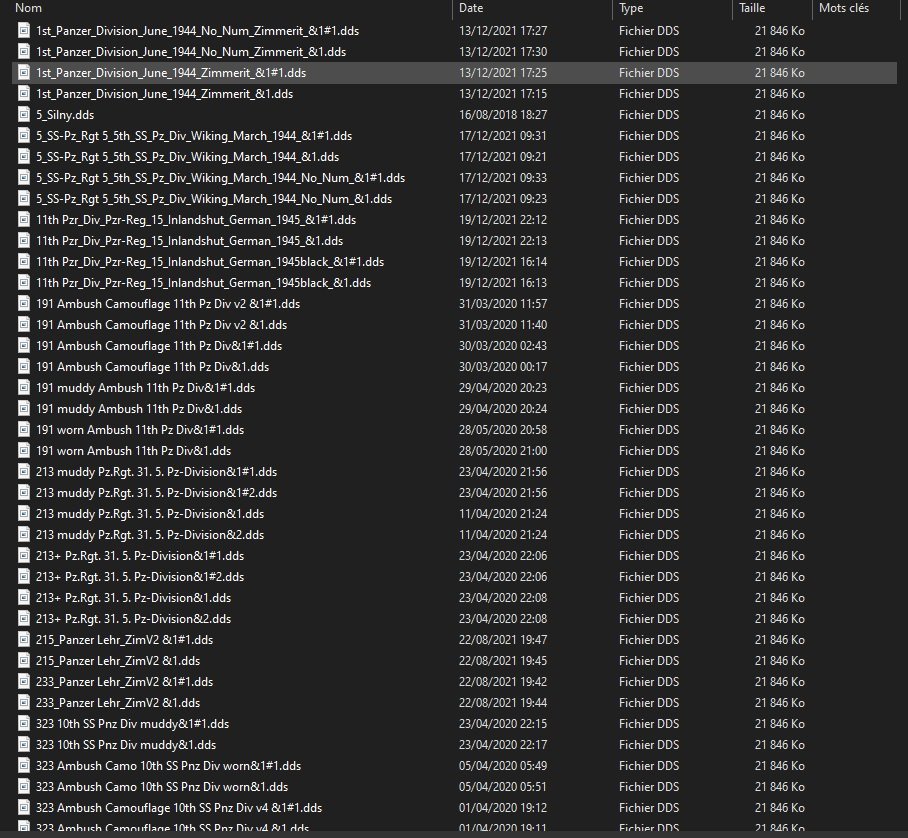The width and height of the screenshot is (908, 838).
Task: Click file icon of Inlandshut_German_1945black_&1#1.dds
Action: 24,262
